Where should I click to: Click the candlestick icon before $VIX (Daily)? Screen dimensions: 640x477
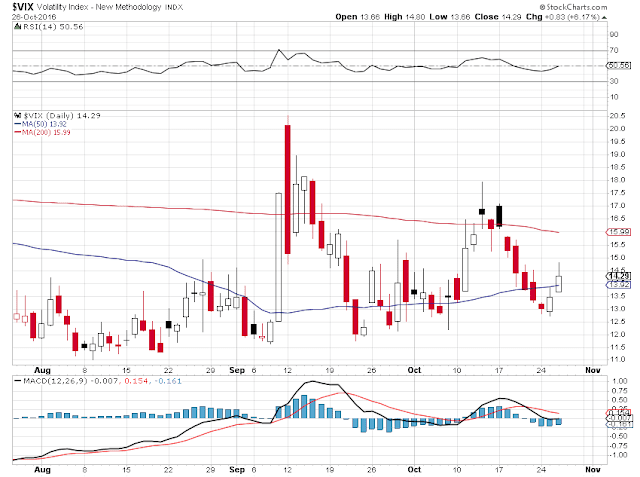pos(17,115)
